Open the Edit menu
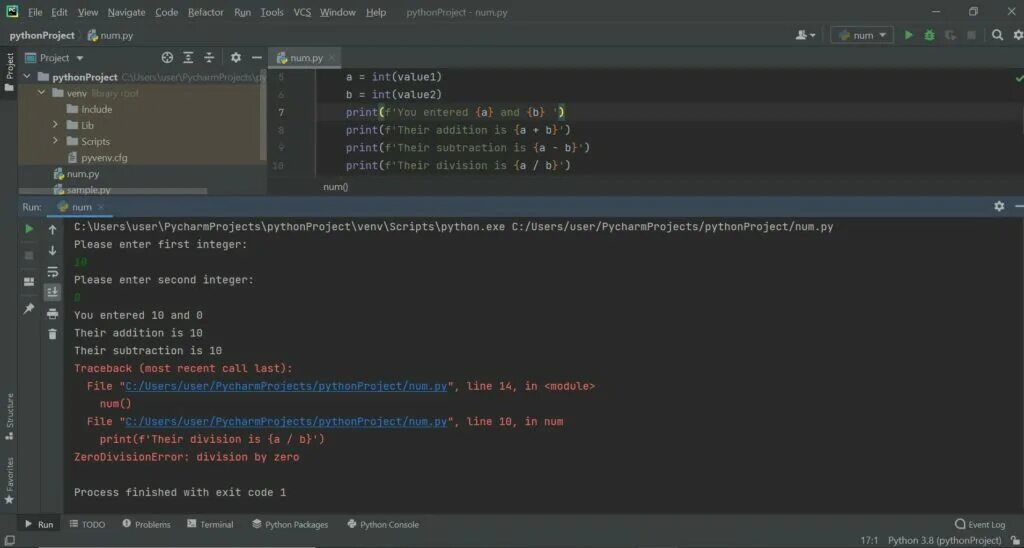1024x548 pixels. (x=59, y=12)
